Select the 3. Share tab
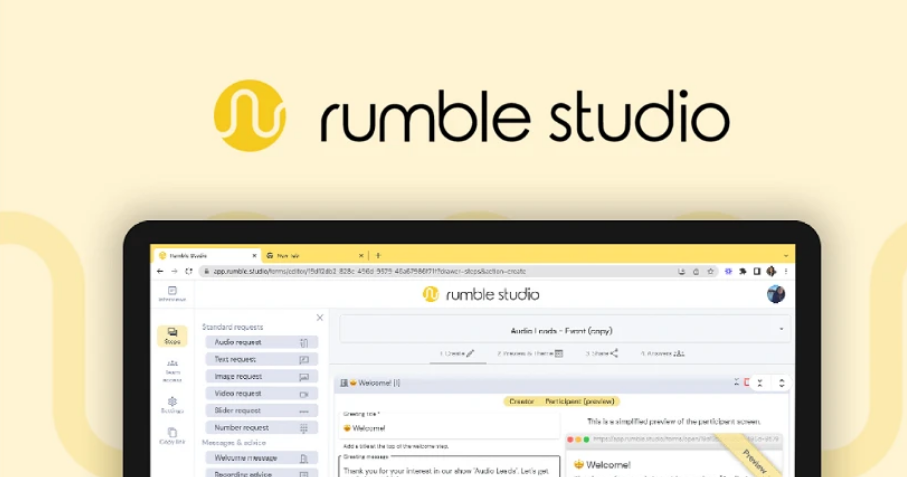Viewport: 907px width, 477px height. click(602, 353)
